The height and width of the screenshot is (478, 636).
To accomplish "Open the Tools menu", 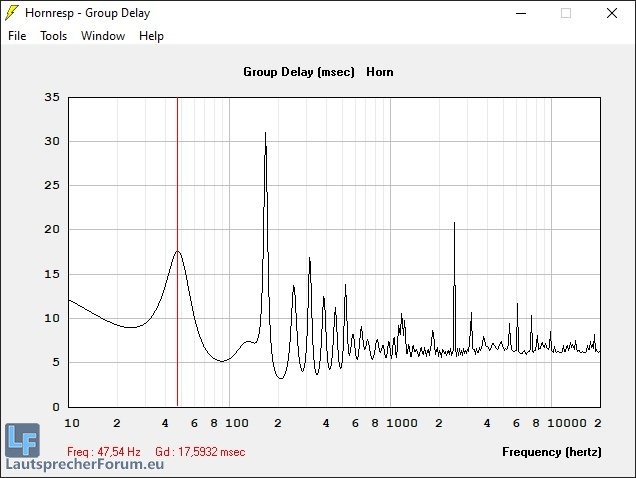I will tap(53, 36).
